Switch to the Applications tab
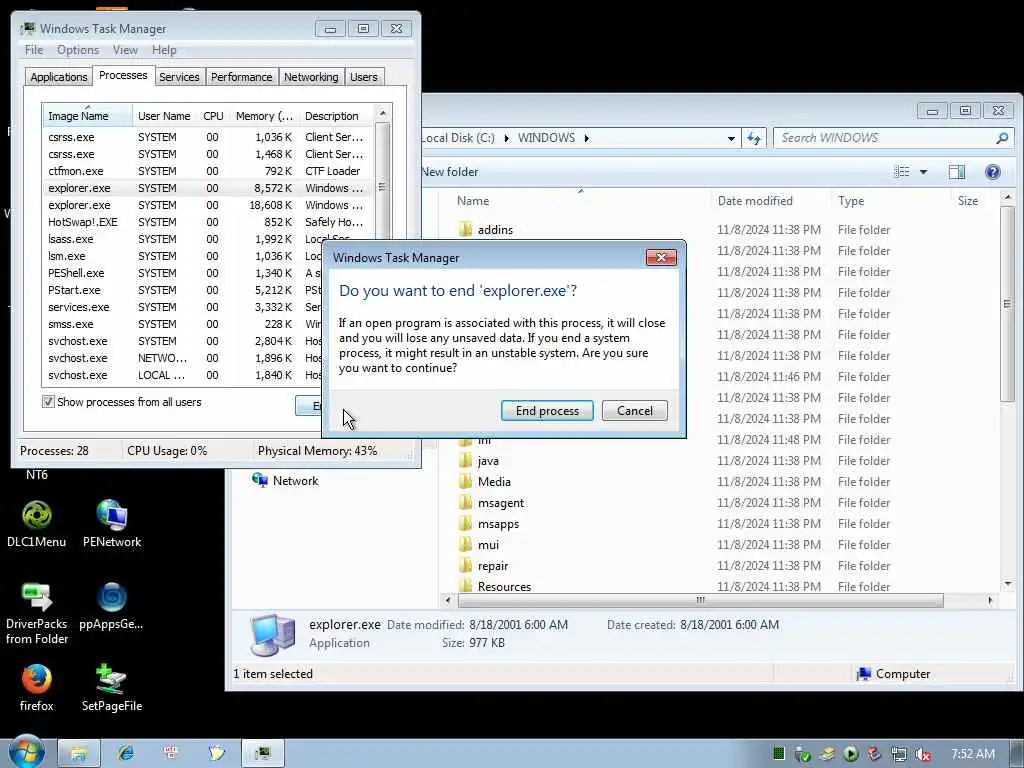Viewport: 1024px width, 768px height. point(59,77)
